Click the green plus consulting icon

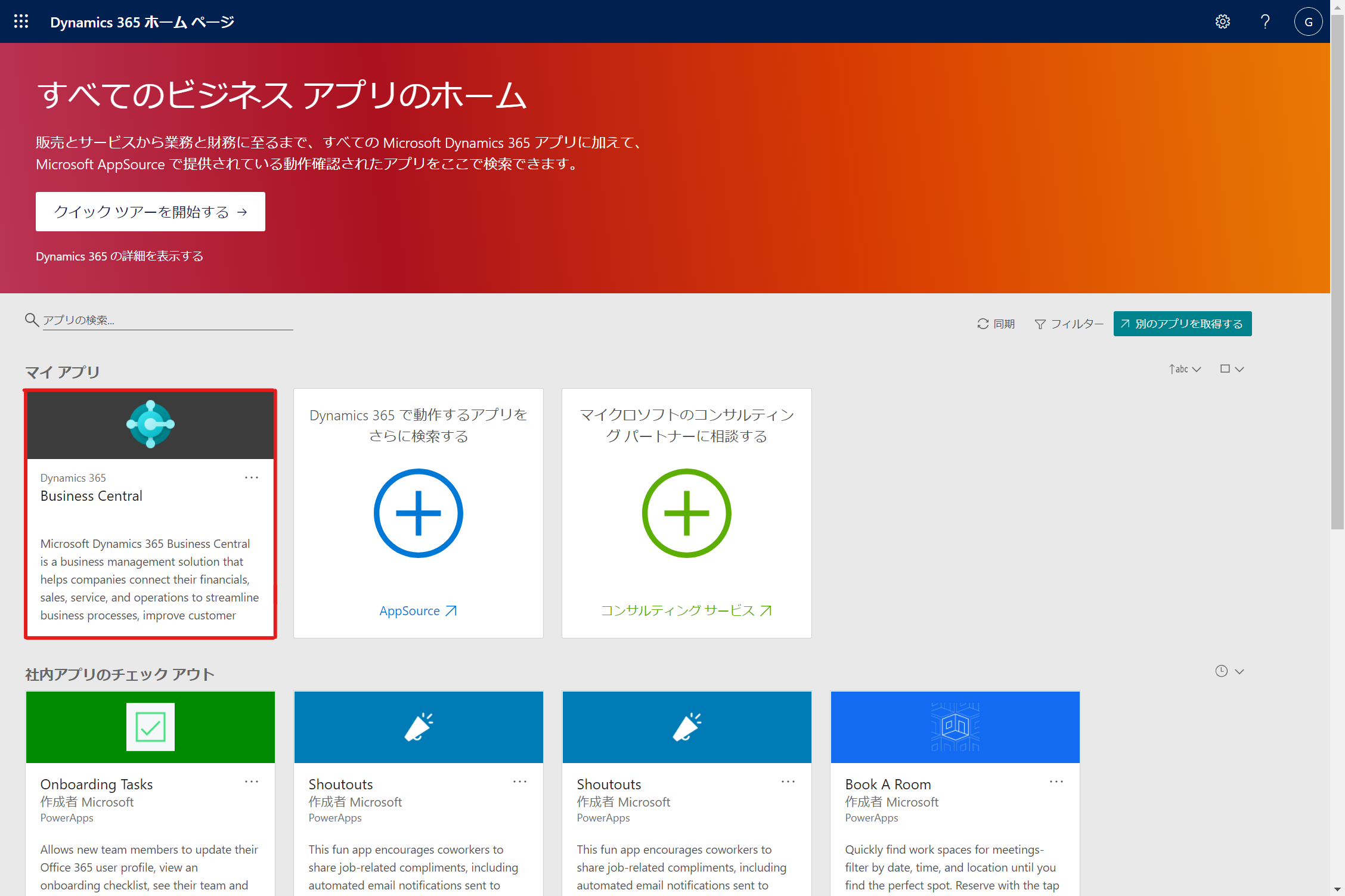687,513
